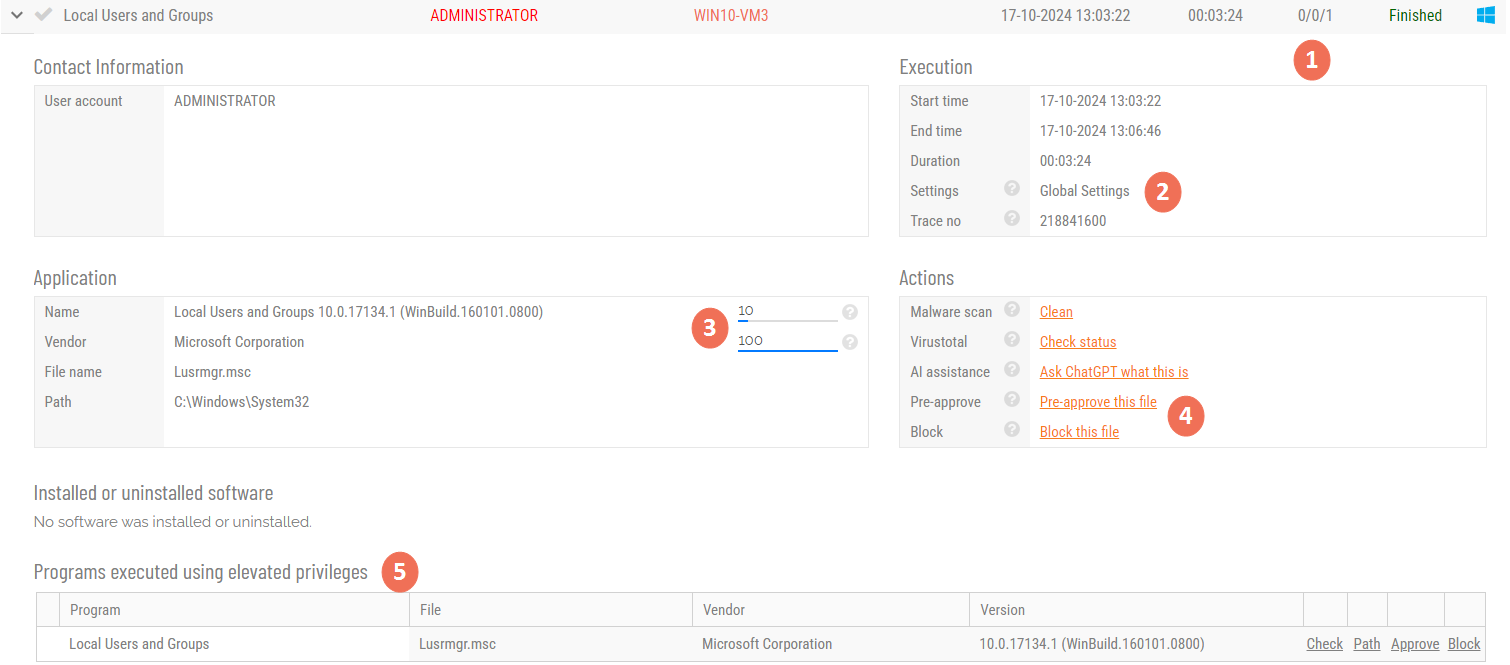Click the help icon beside Block in Actions
The image size is (1510, 665).
[x=1012, y=429]
